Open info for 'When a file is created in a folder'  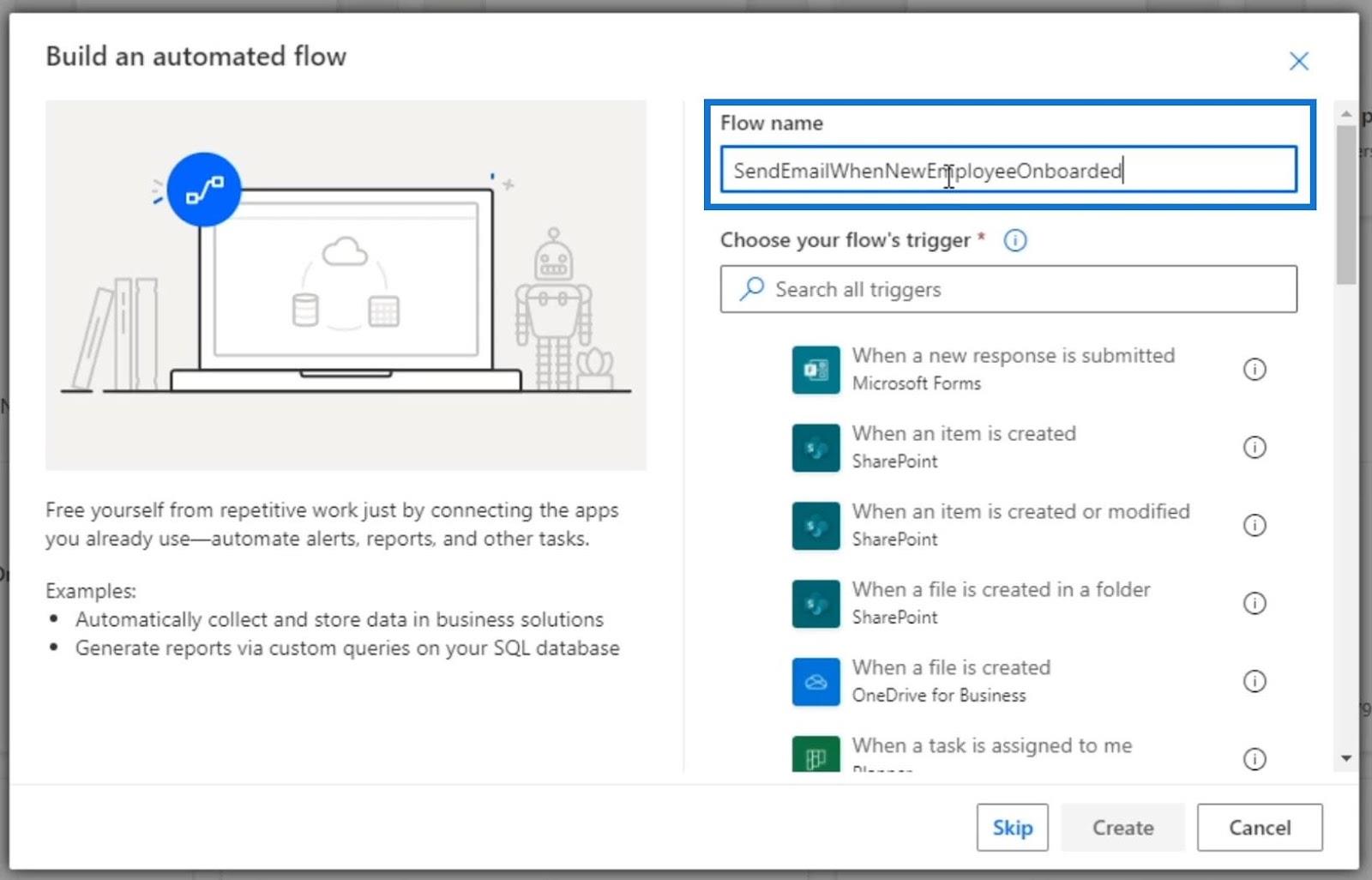[x=1255, y=604]
